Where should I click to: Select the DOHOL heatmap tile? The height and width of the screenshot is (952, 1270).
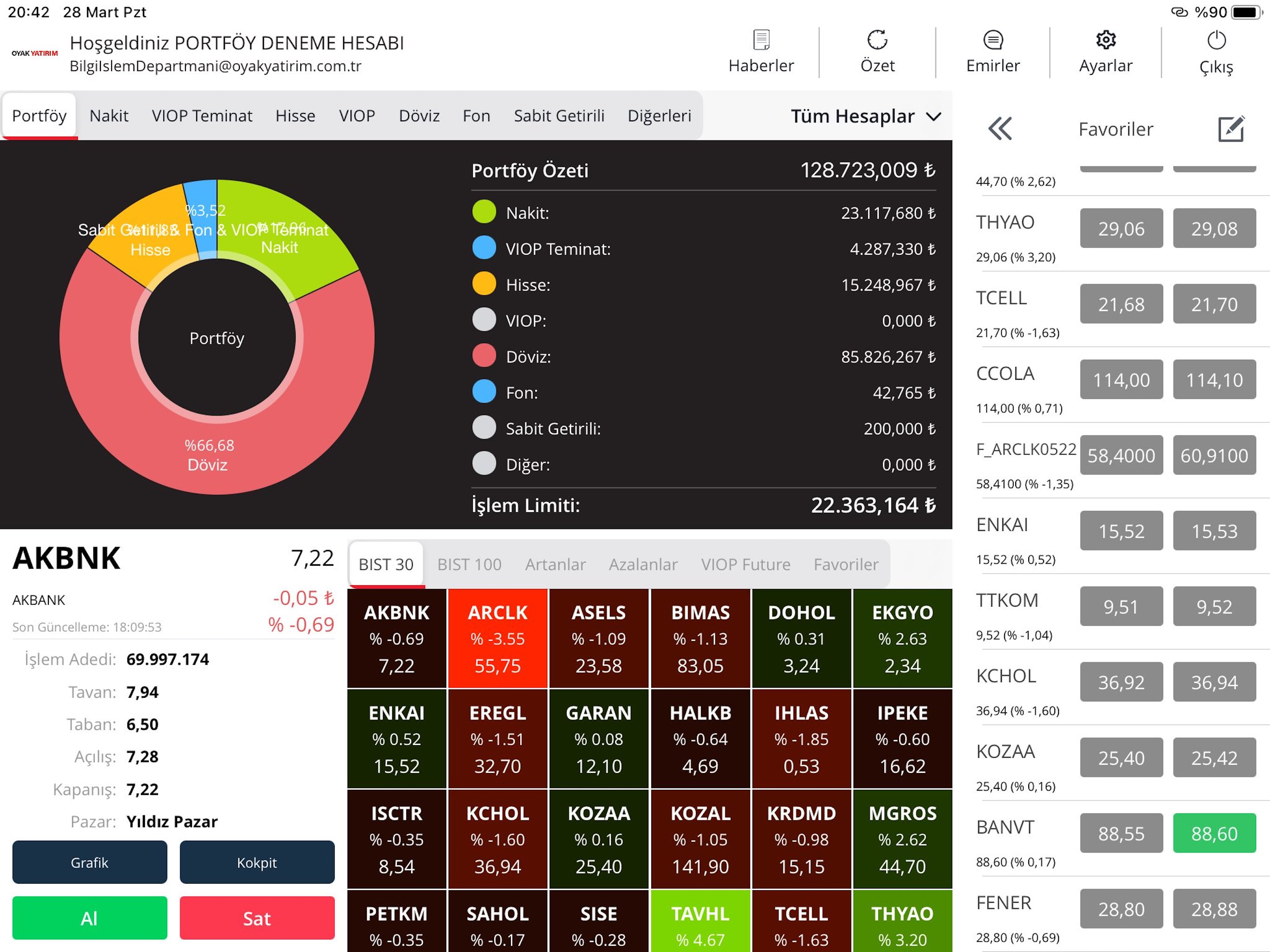(x=801, y=639)
